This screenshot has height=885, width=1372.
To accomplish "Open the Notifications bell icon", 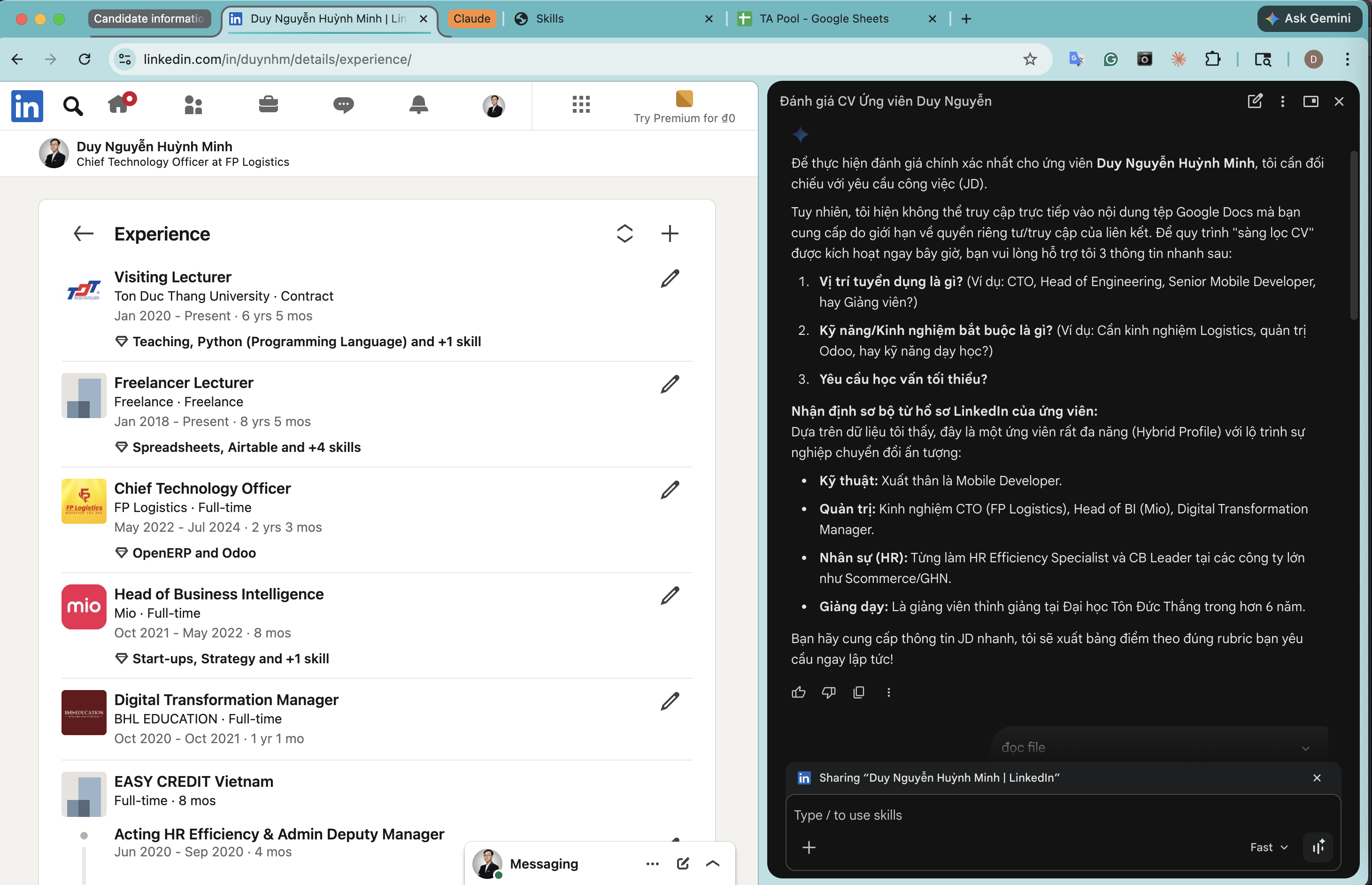I will (x=419, y=105).
